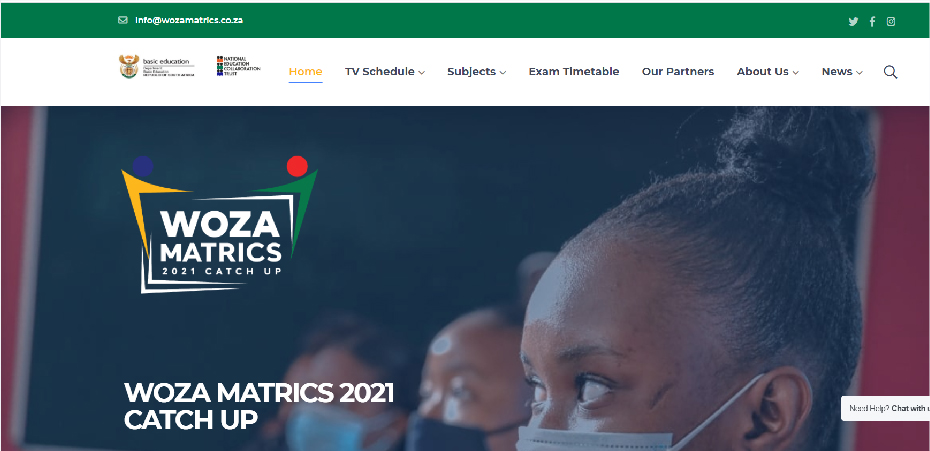
Task: Click the search magnifier icon
Action: point(890,72)
